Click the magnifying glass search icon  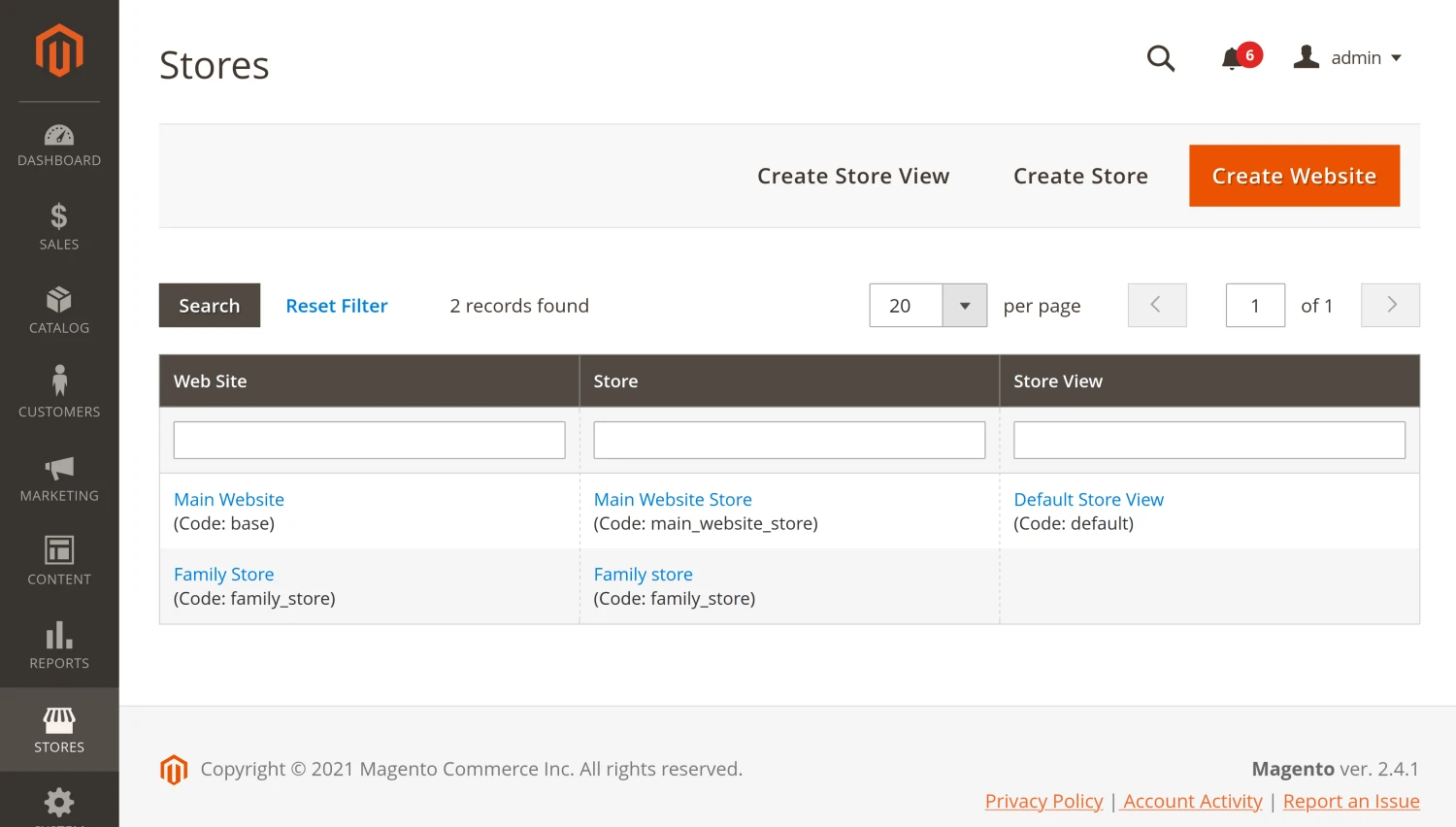point(1160,58)
